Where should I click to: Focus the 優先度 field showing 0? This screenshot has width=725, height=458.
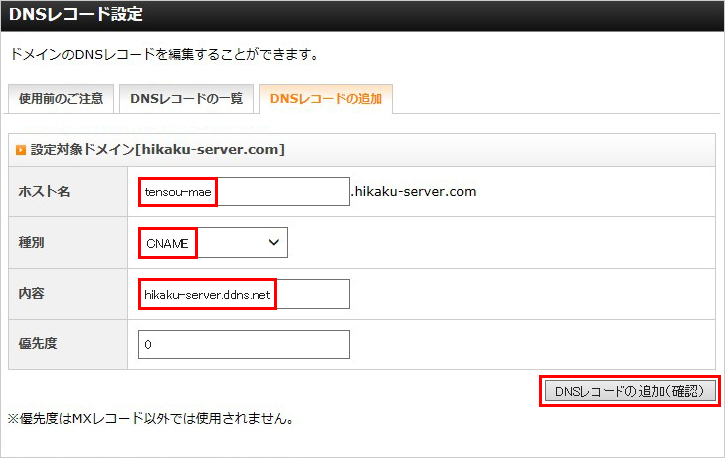click(x=243, y=345)
